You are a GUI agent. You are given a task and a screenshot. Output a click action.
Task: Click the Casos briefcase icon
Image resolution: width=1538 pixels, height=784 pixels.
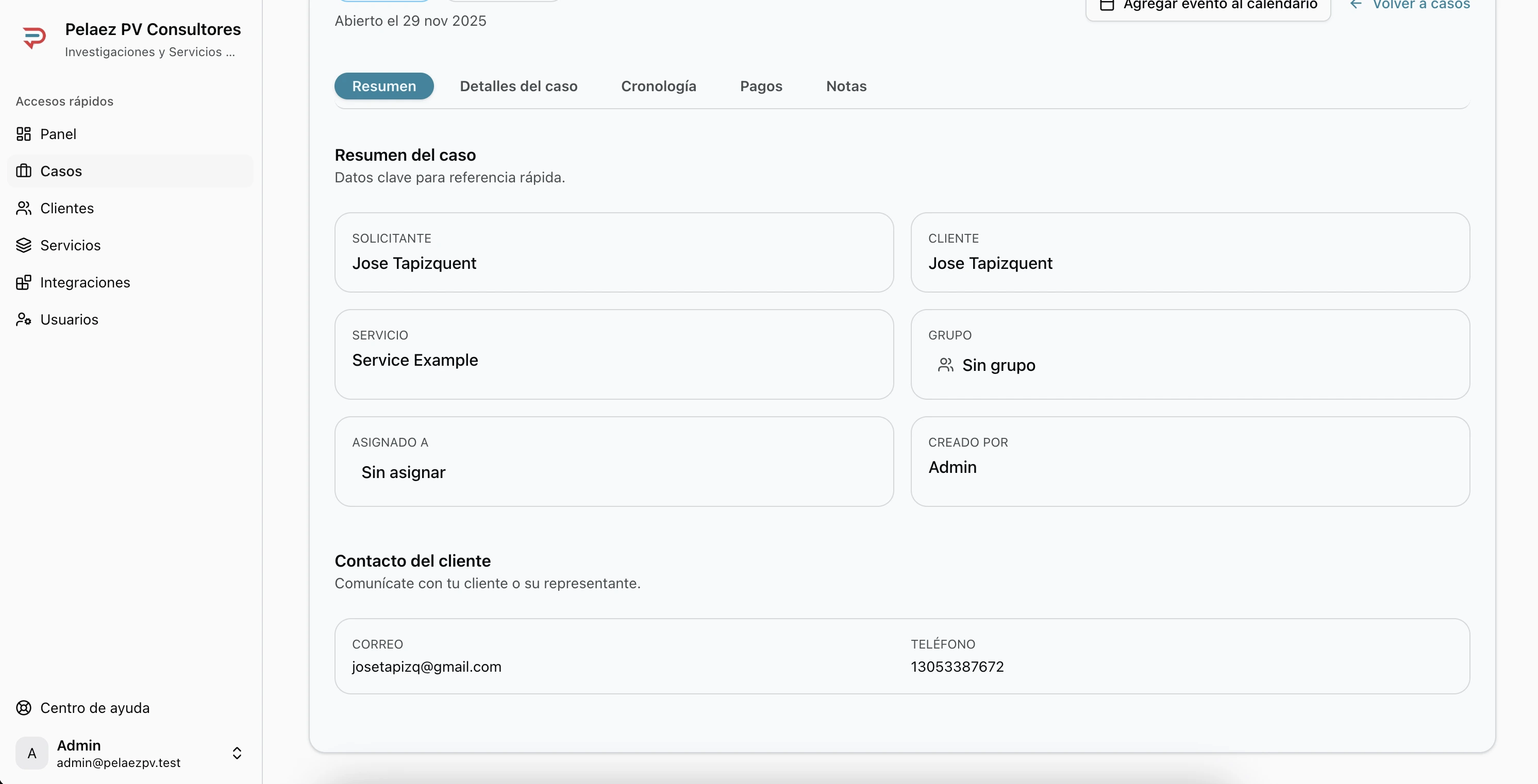24,171
